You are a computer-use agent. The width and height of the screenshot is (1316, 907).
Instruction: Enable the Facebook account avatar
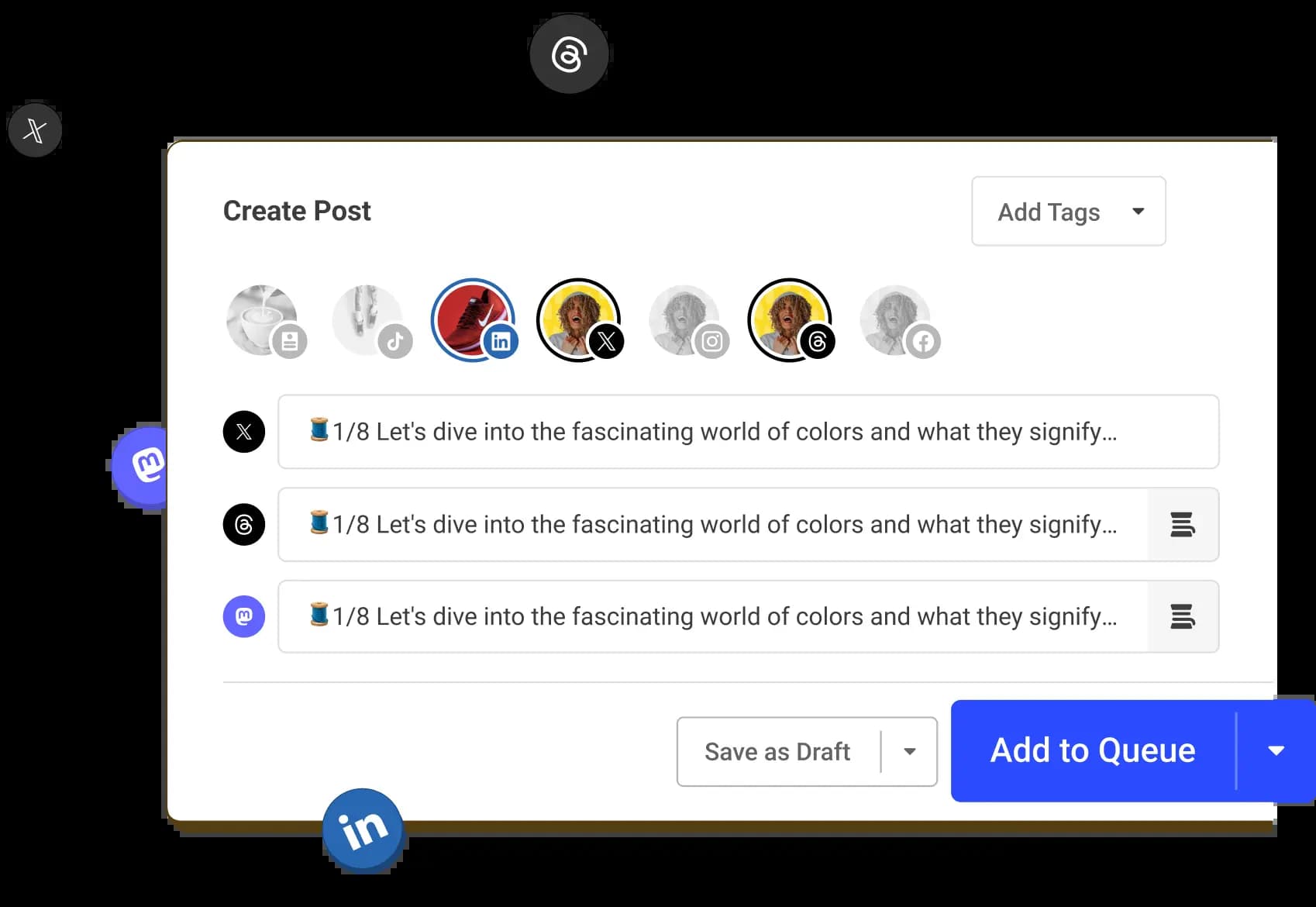pos(900,320)
